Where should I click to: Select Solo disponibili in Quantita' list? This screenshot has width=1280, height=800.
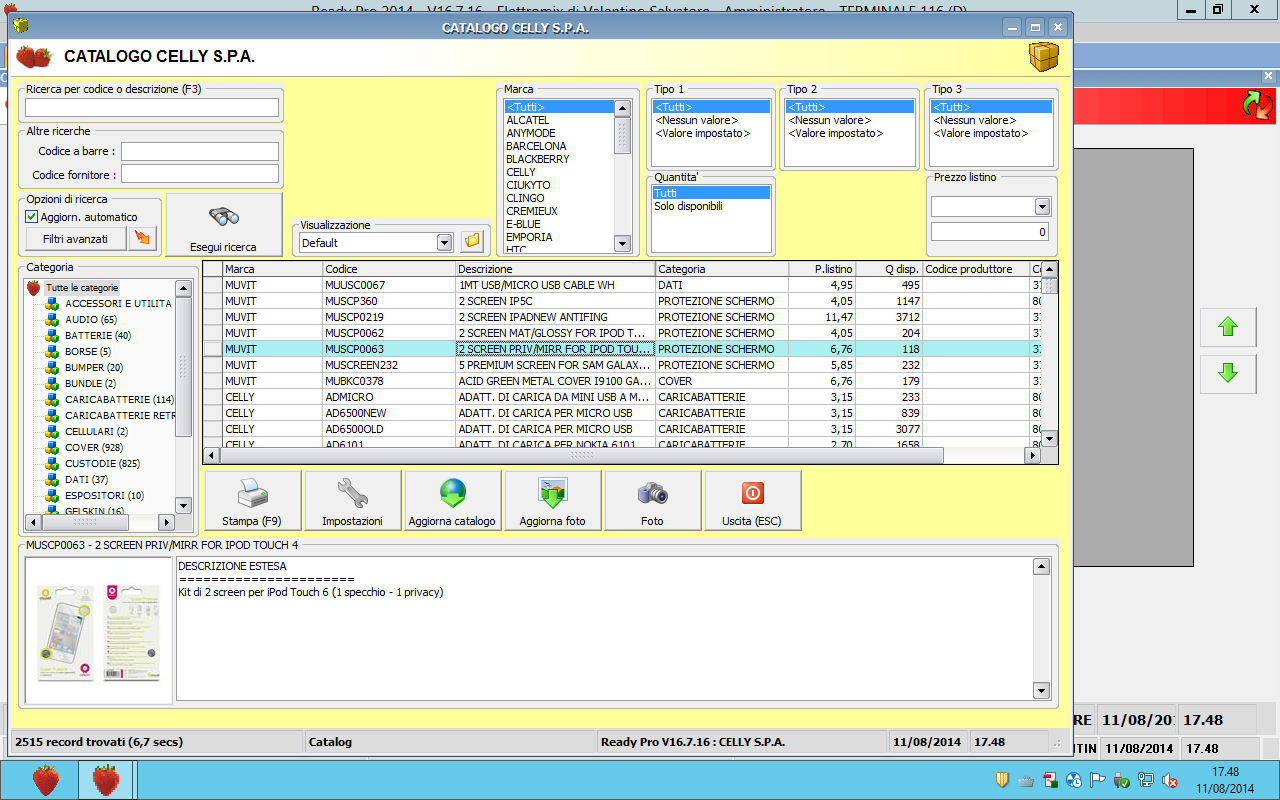[x=688, y=207]
